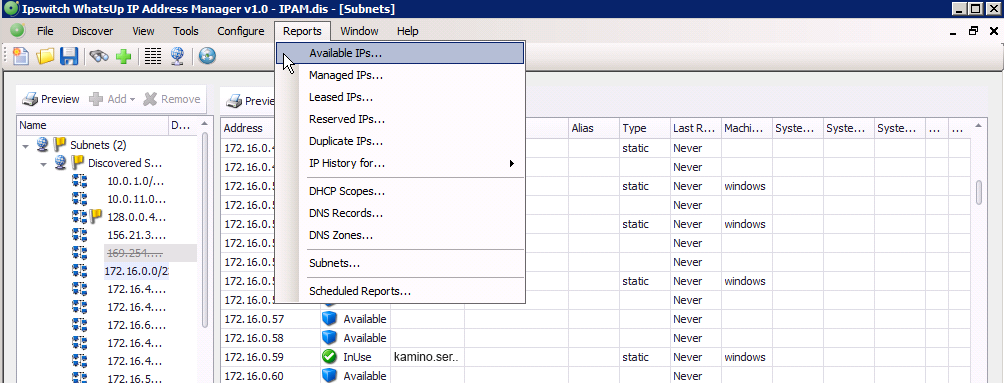The height and width of the screenshot is (383, 1004).
Task: Open the Add dropdown in subnet panel
Action: (x=132, y=99)
